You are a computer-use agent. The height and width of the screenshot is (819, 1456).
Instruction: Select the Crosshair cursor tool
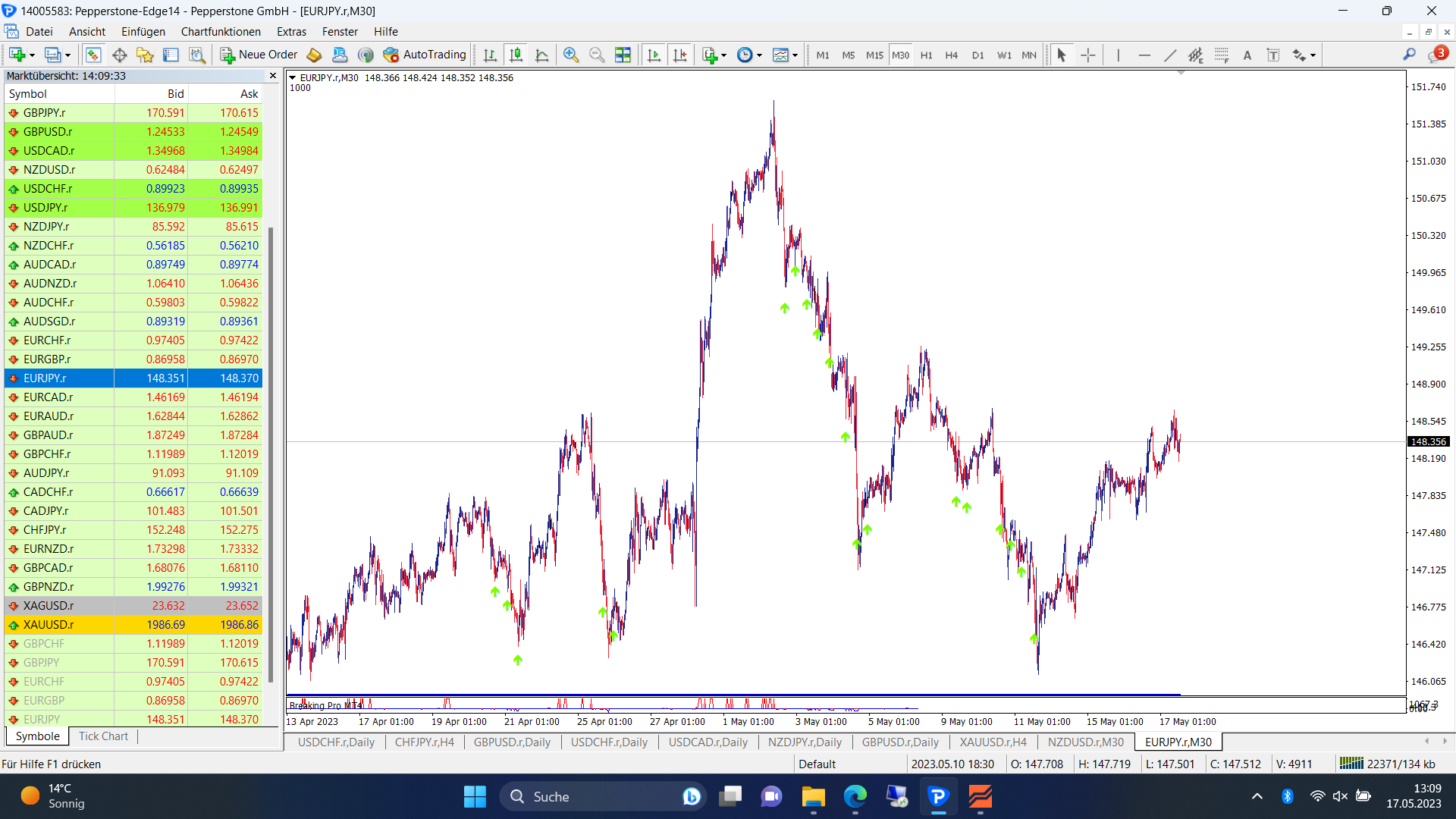tap(1087, 55)
